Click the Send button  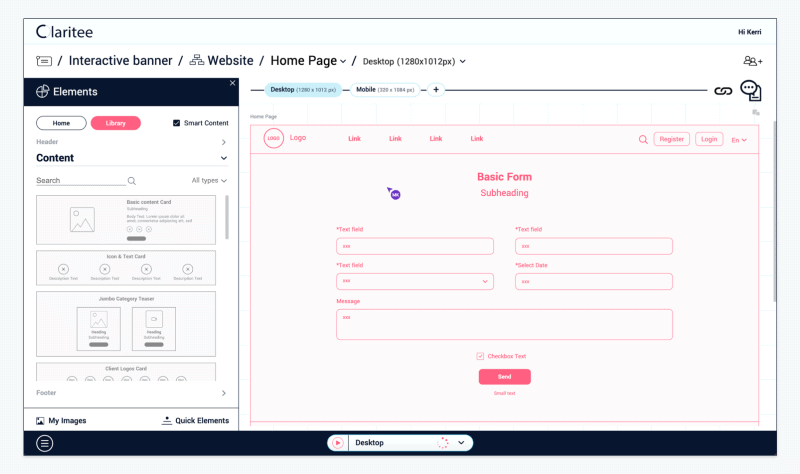coord(505,377)
